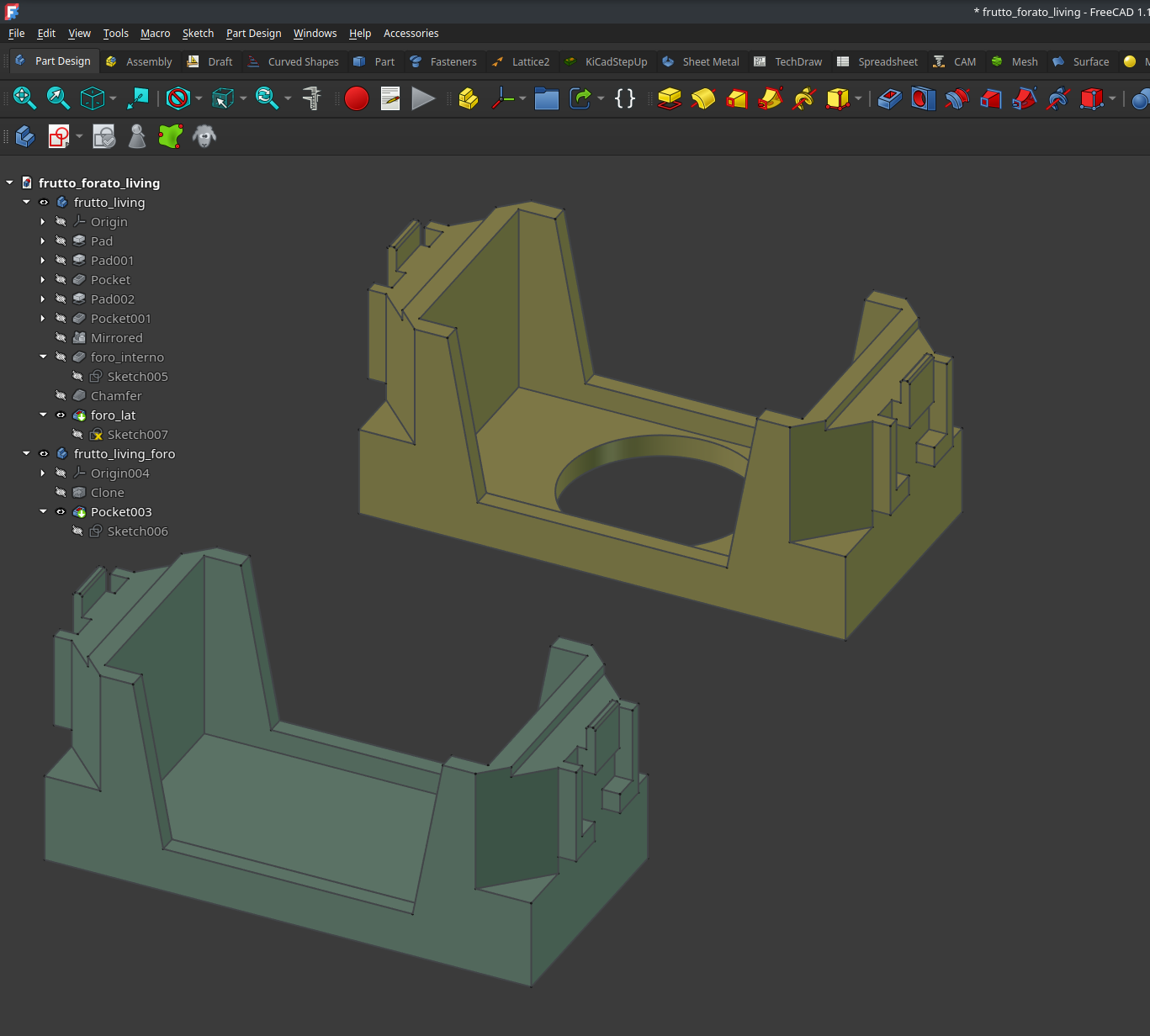Click the Subtractive Helix tool icon
This screenshot has width=1150, height=1036.
(1058, 98)
